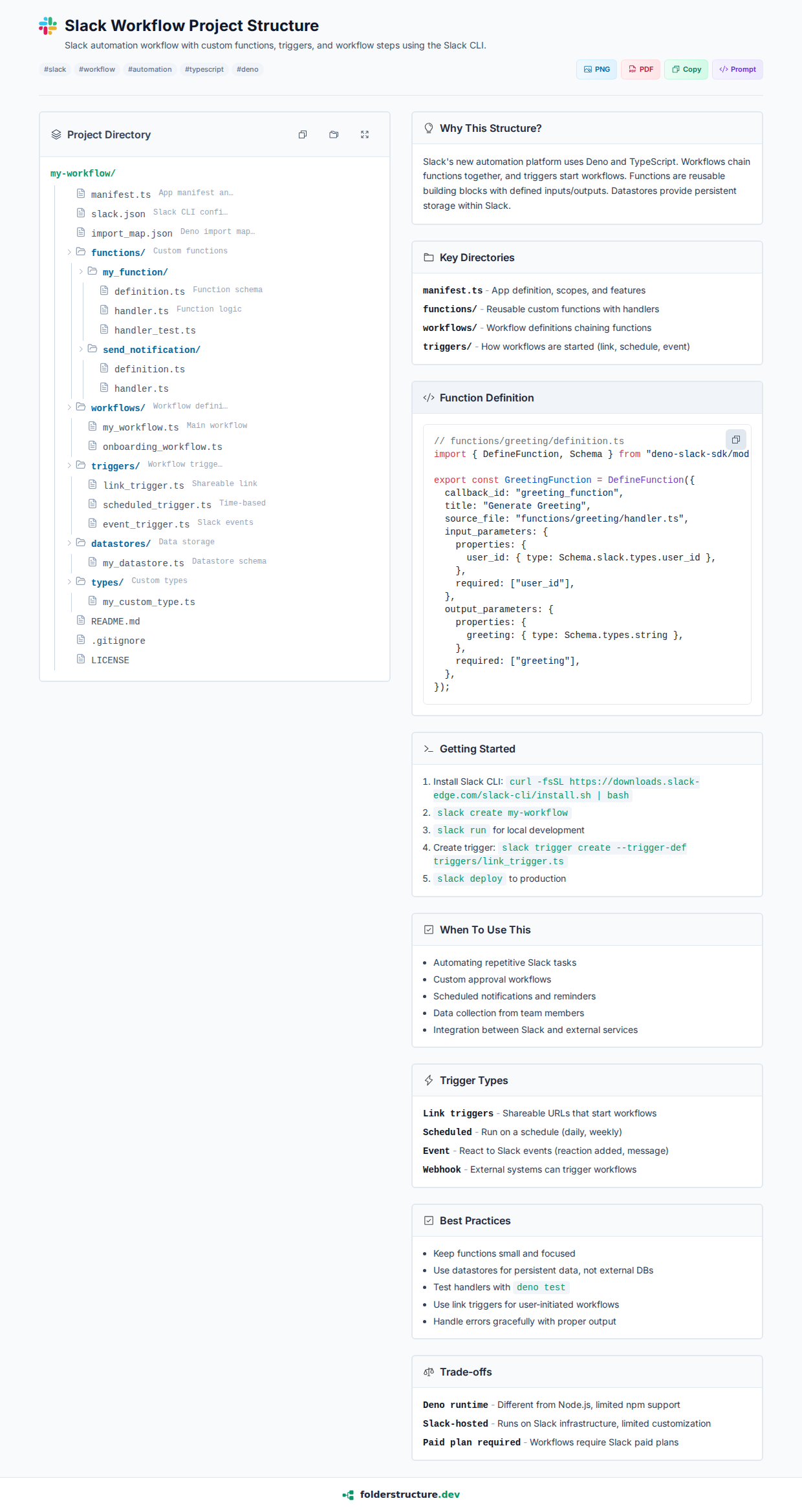Image resolution: width=802 pixels, height=1512 pixels.
Task: Select the #typescript tag
Action: pyautogui.click(x=204, y=69)
